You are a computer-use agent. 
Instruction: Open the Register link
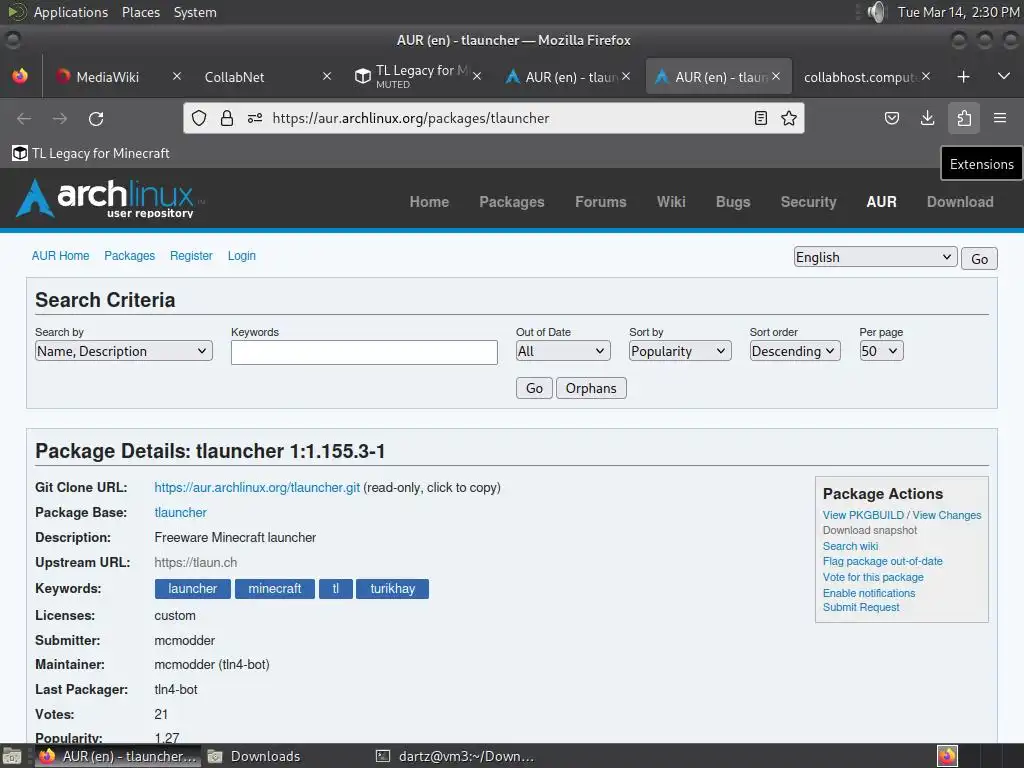191,256
